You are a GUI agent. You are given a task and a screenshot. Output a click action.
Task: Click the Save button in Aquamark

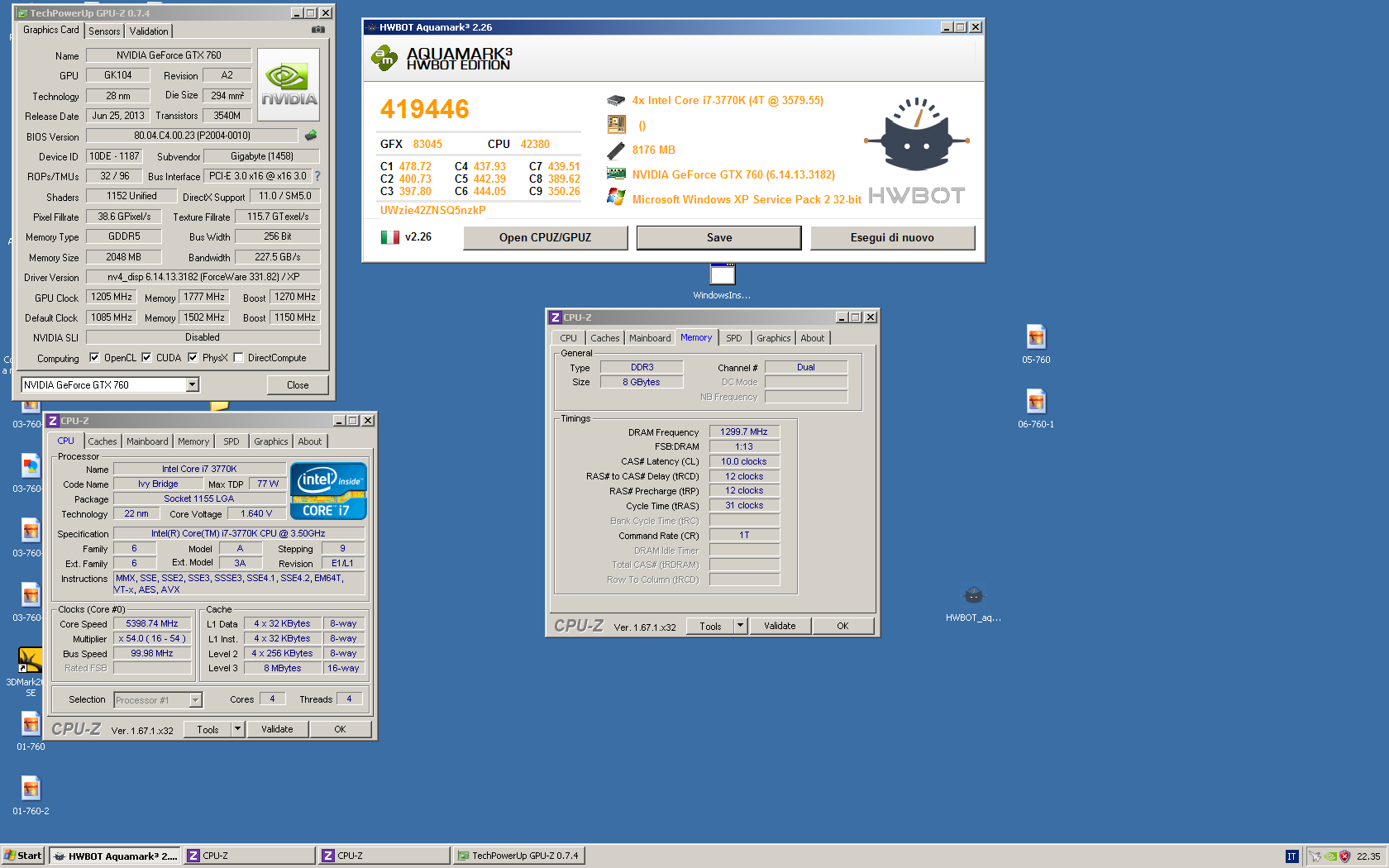click(719, 238)
